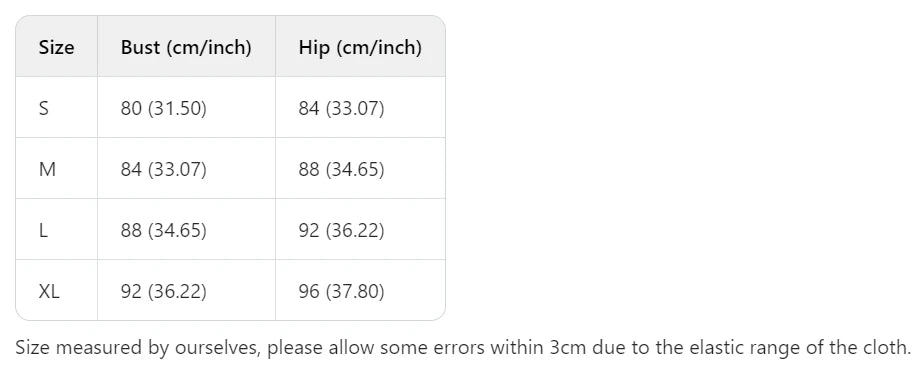924x376 pixels.
Task: Select the M size cell
Action: pyautogui.click(x=57, y=169)
